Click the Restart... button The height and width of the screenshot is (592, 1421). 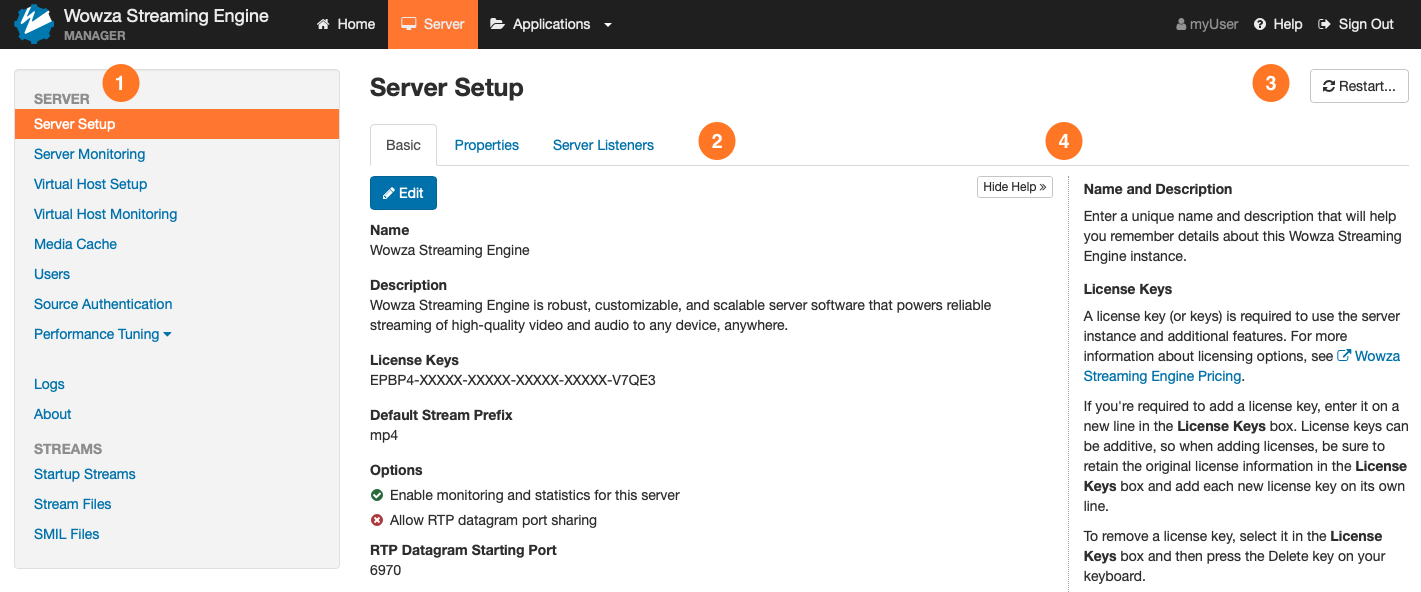(1359, 86)
